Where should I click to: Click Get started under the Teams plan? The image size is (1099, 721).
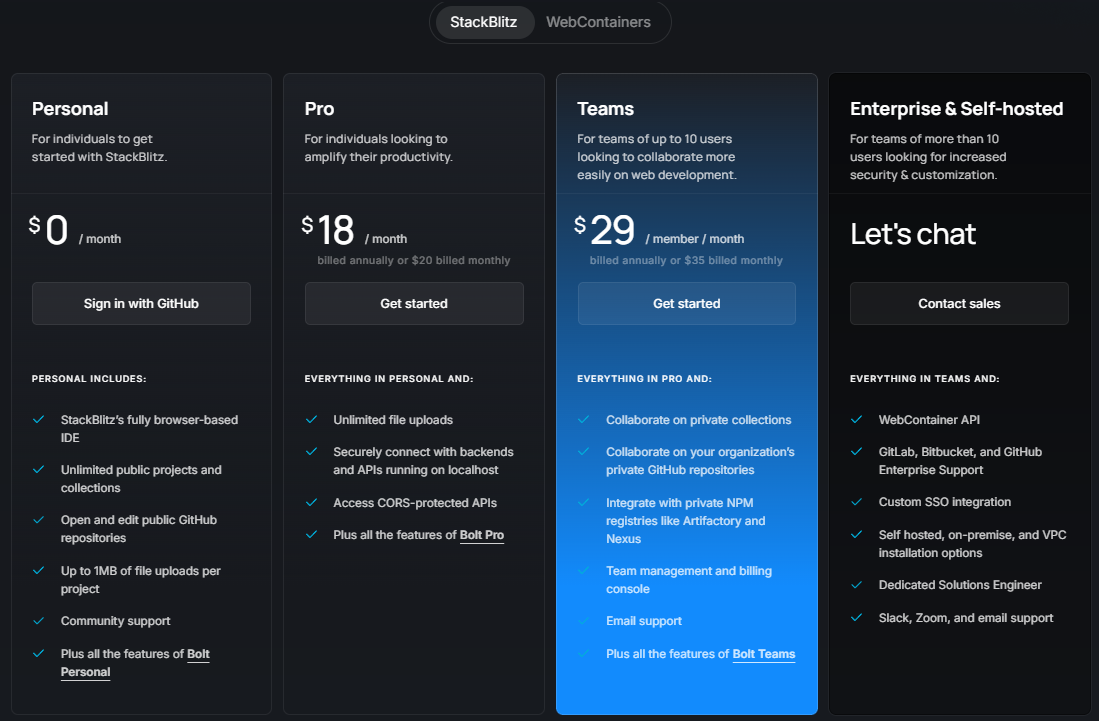687,303
